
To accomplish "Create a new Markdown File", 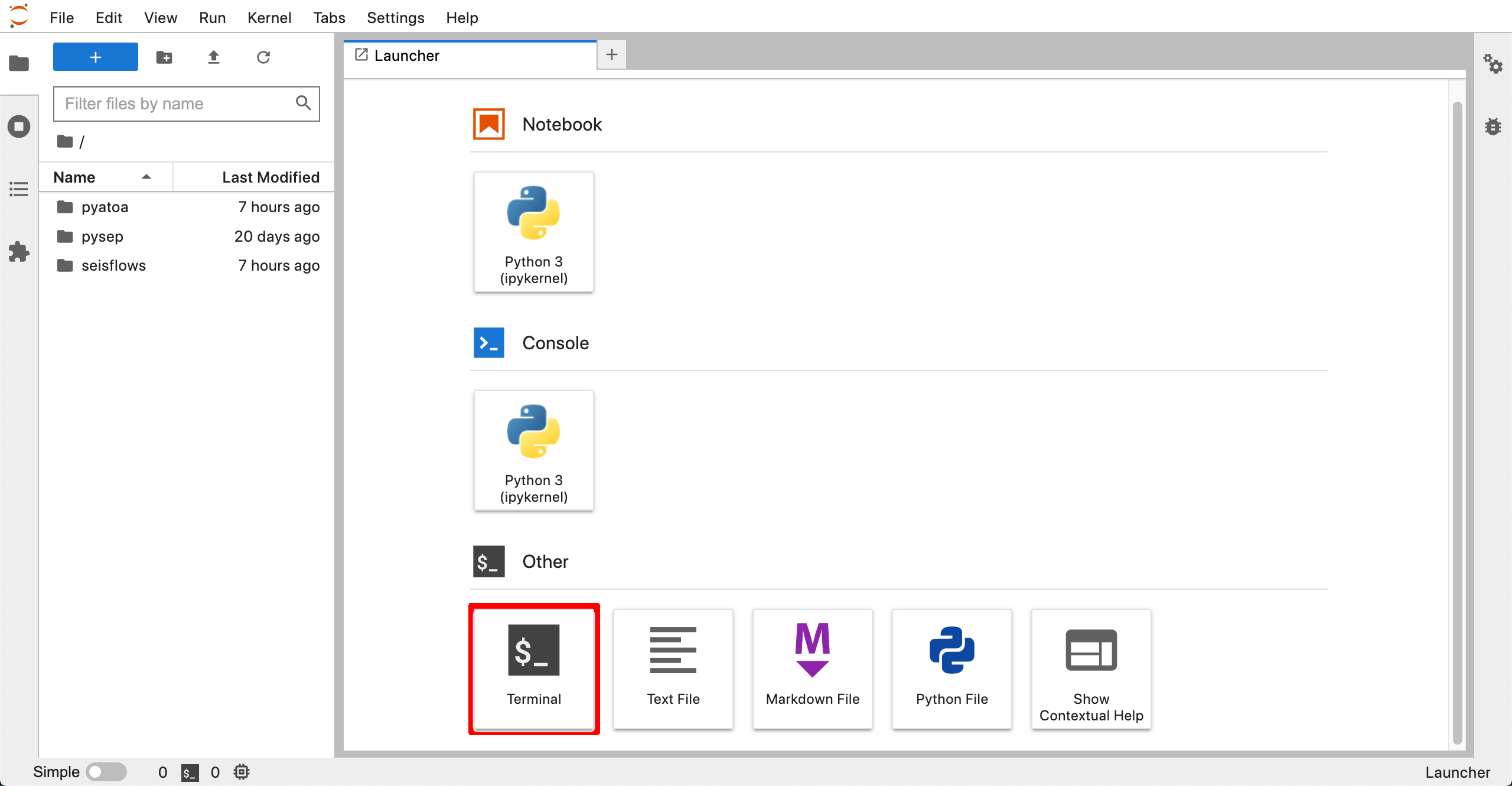I will [812, 669].
